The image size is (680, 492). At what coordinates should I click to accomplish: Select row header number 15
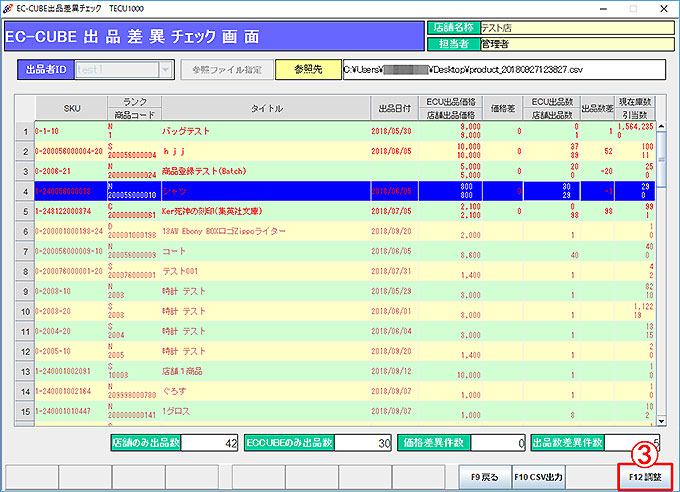point(25,411)
